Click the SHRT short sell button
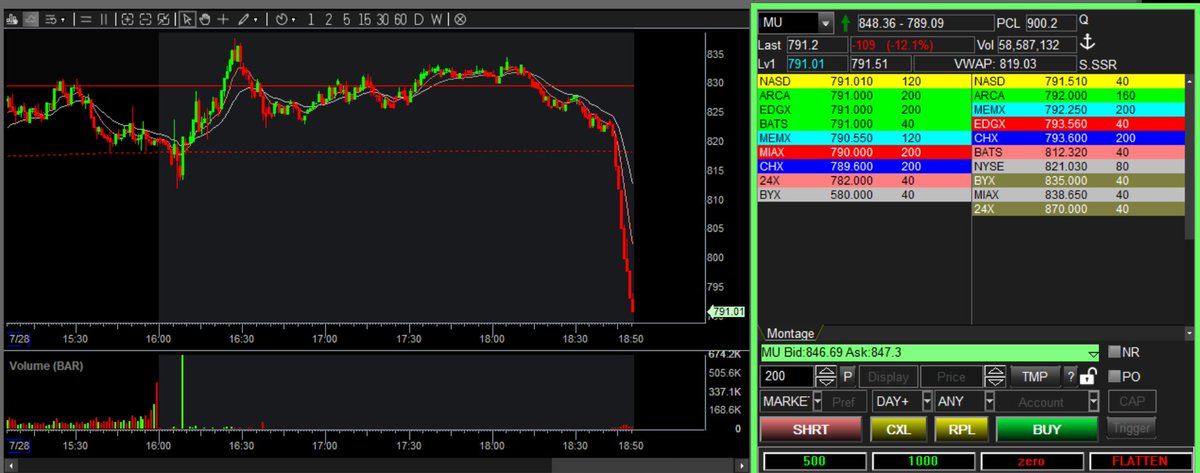The image size is (1200, 473). (x=810, y=429)
